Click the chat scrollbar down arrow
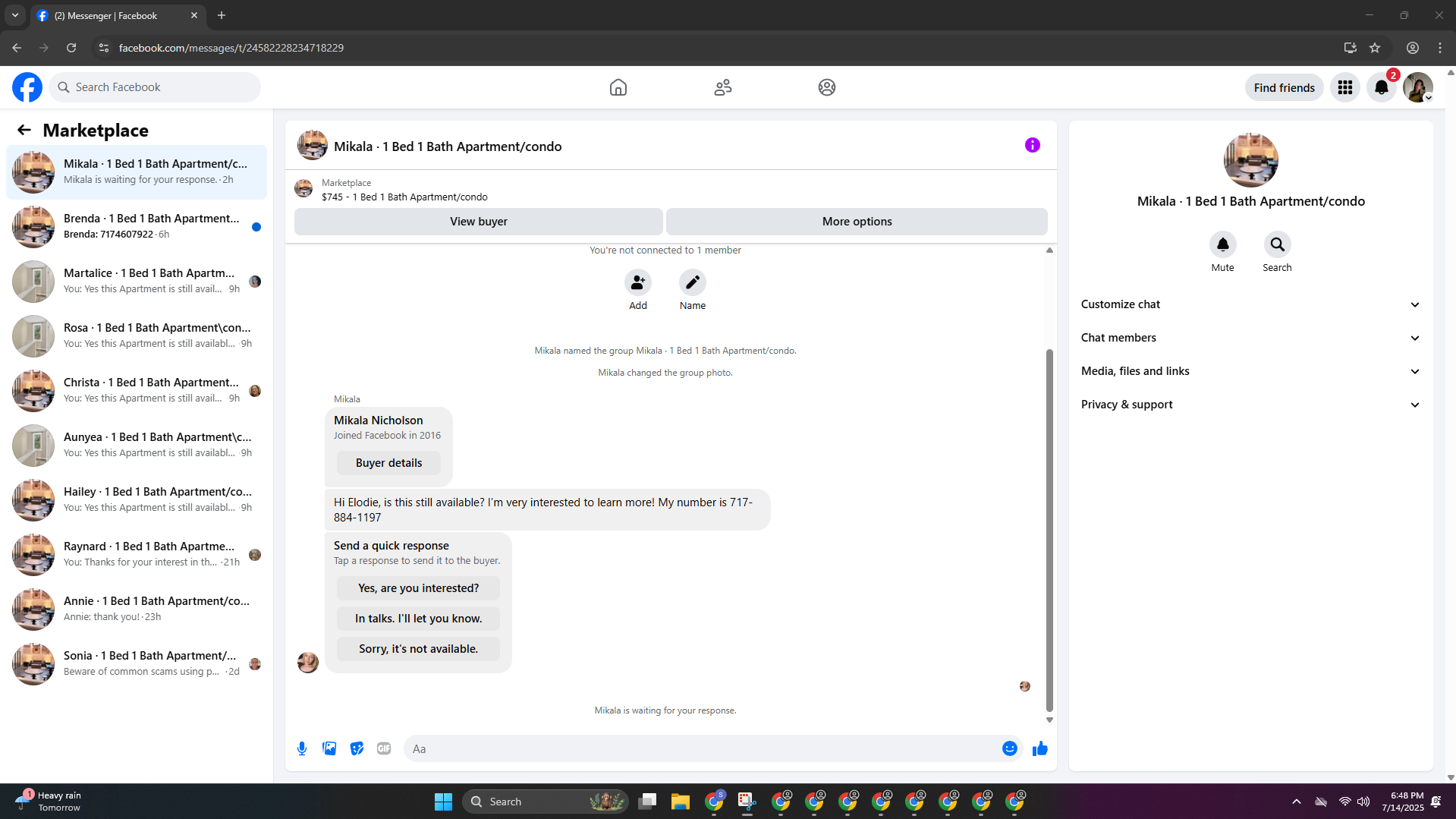The height and width of the screenshot is (819, 1456). (x=1049, y=720)
